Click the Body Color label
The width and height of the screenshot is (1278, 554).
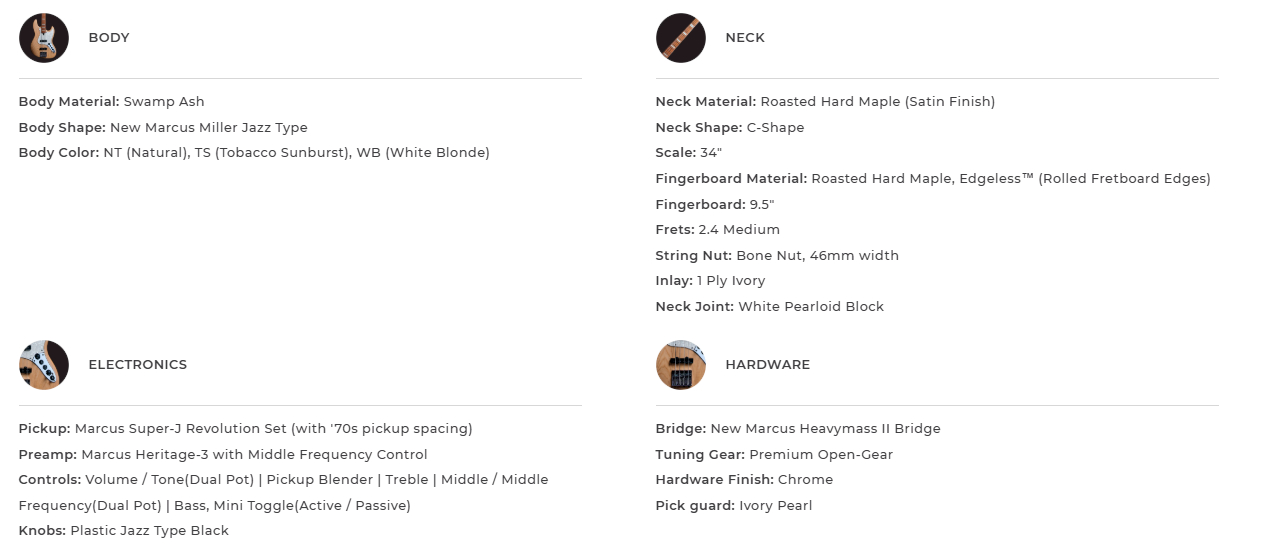coord(59,153)
